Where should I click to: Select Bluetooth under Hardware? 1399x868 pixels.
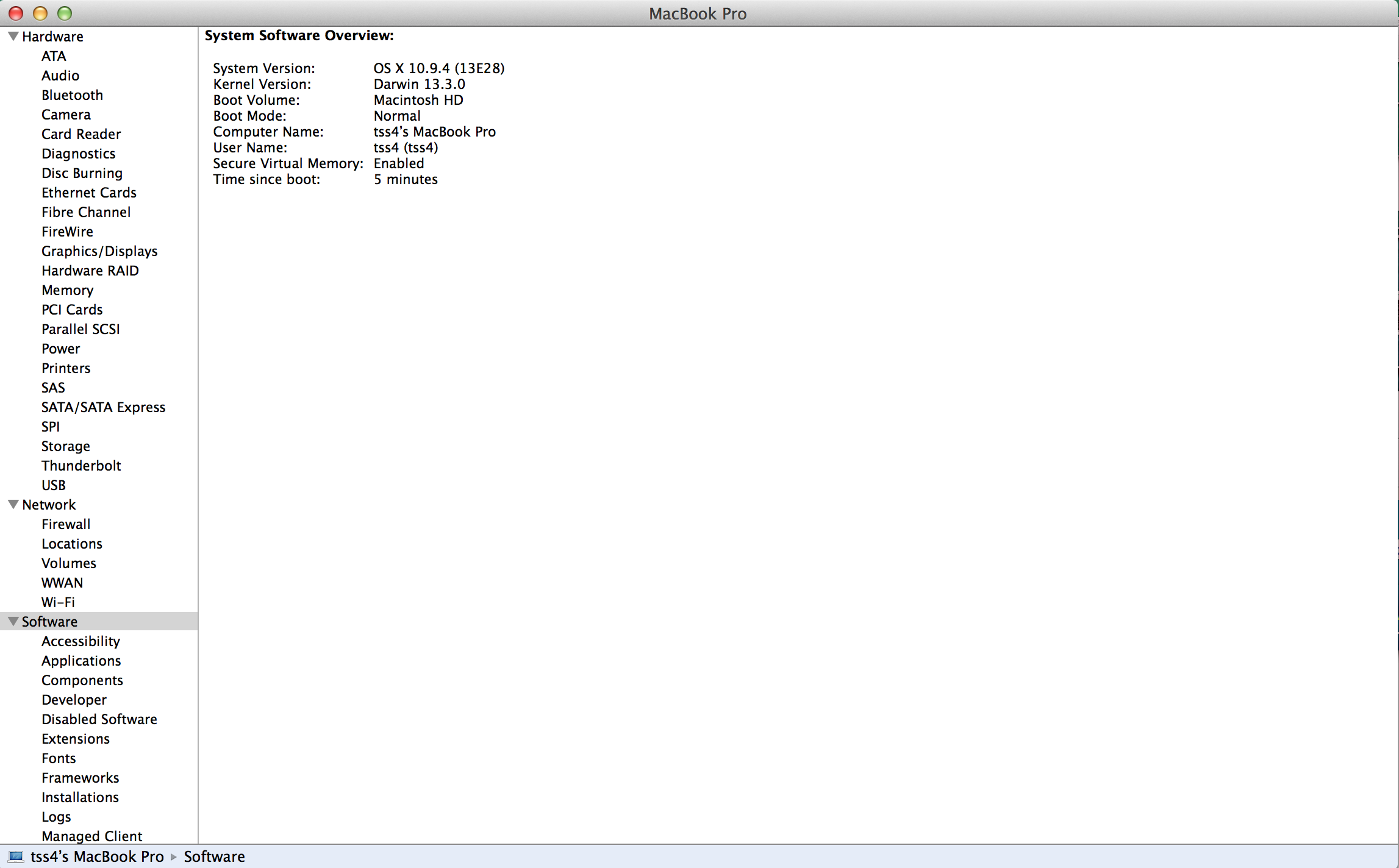point(72,95)
